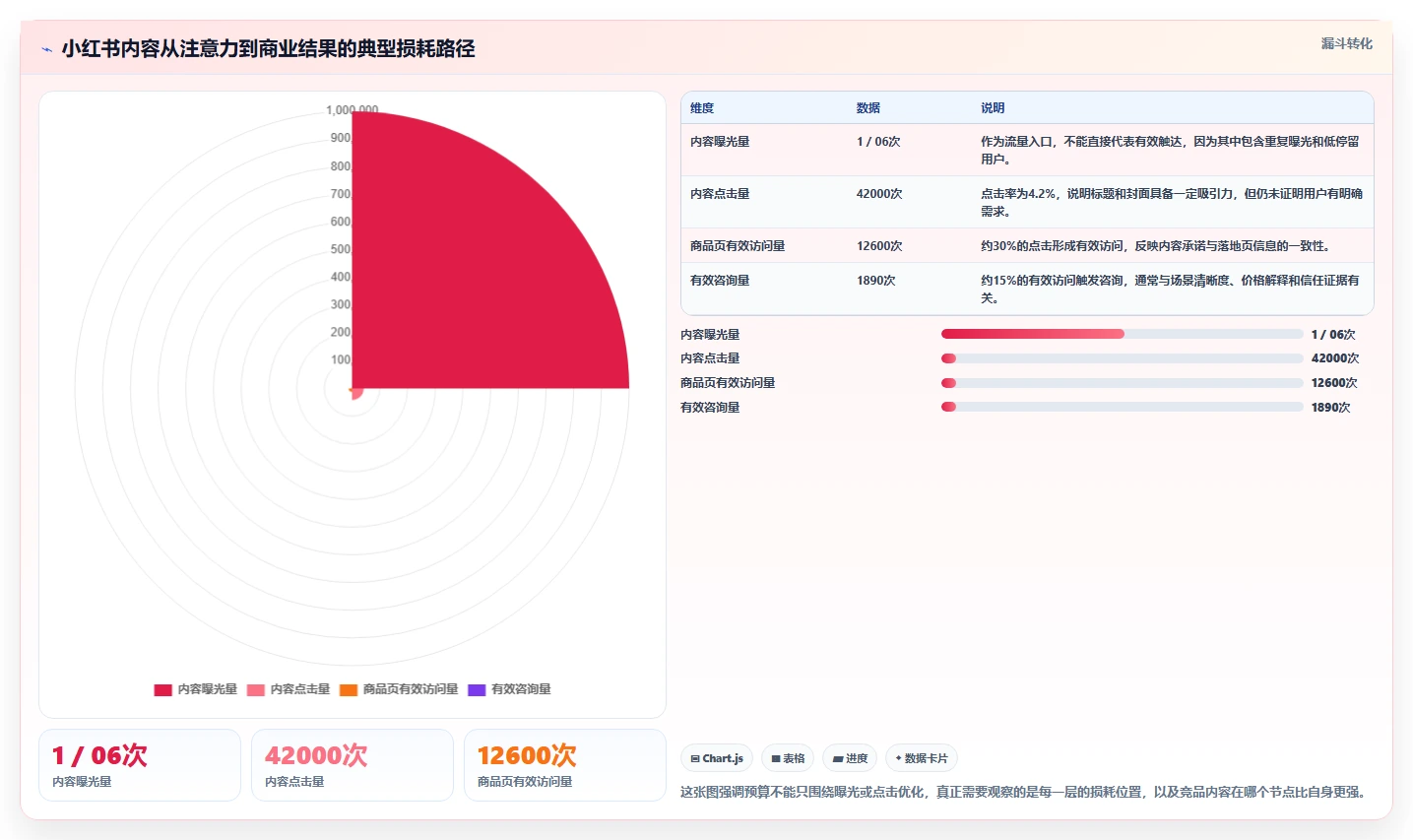
Task: Click the 有效咨询量 progress bar
Action: pyautogui.click(x=1122, y=407)
